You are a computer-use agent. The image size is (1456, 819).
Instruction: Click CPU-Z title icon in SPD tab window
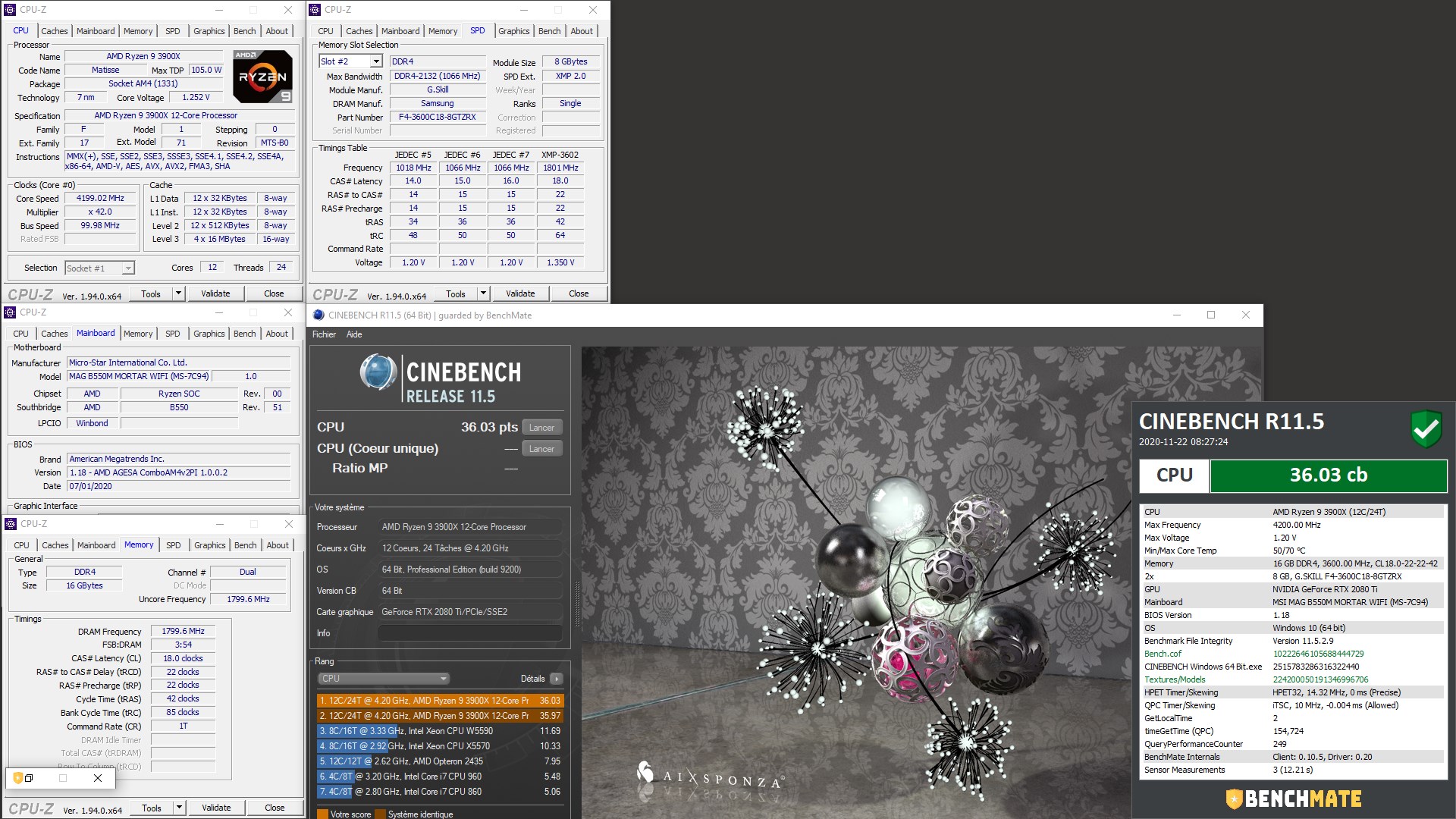[x=315, y=10]
